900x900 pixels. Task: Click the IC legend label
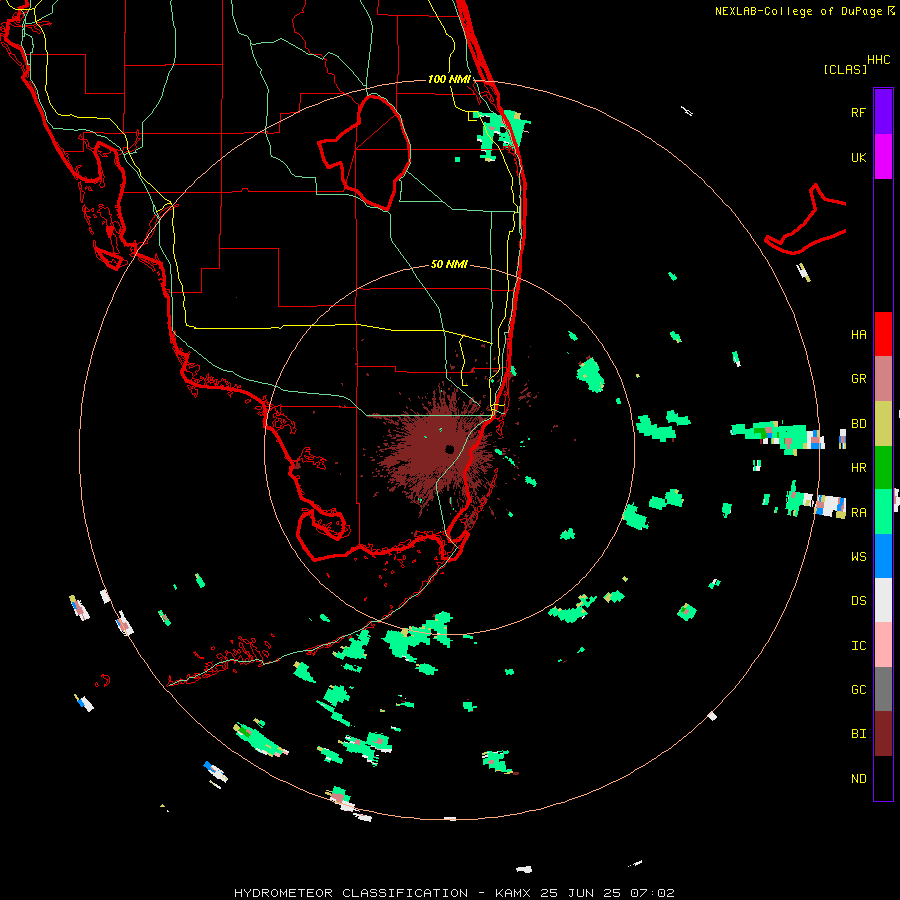pos(858,646)
